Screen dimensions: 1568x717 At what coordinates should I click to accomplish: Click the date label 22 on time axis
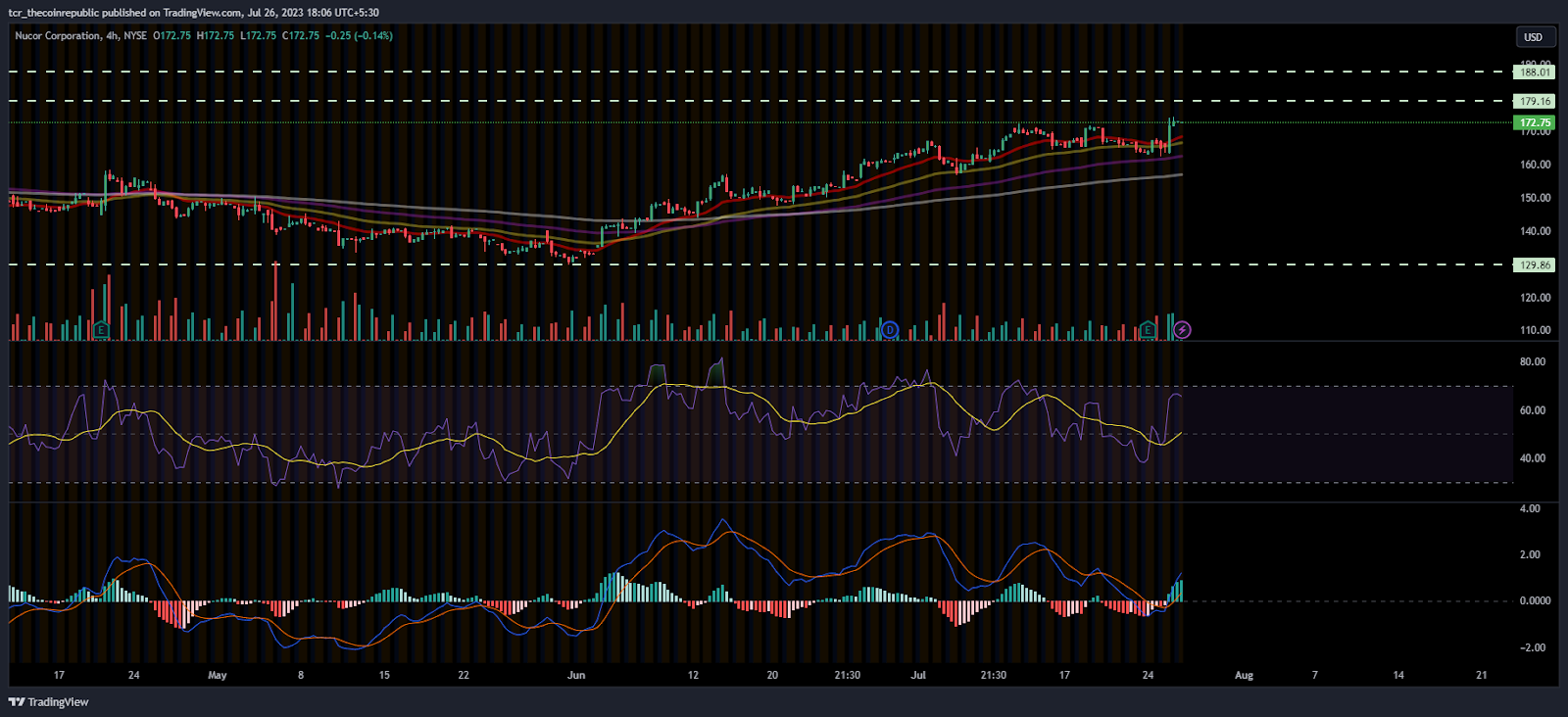464,675
